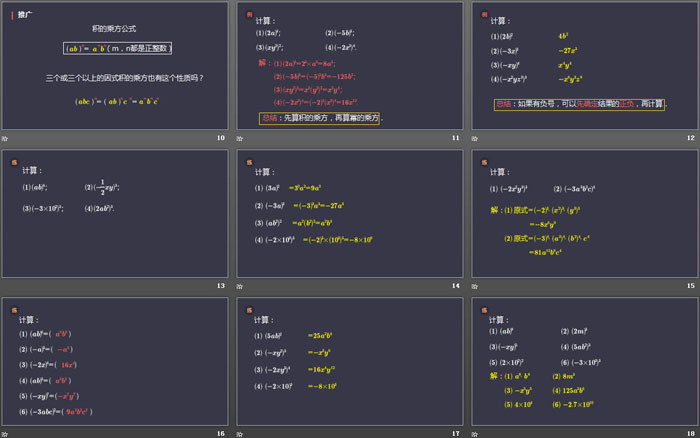Click the animation star icon under slide 18

[x=475, y=434]
